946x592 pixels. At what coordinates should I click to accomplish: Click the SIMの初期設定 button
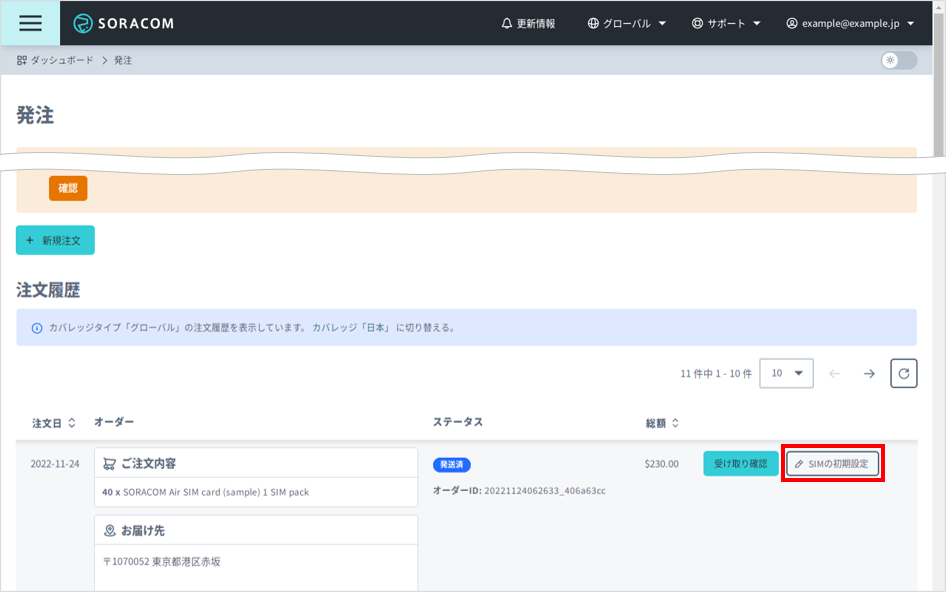(833, 463)
